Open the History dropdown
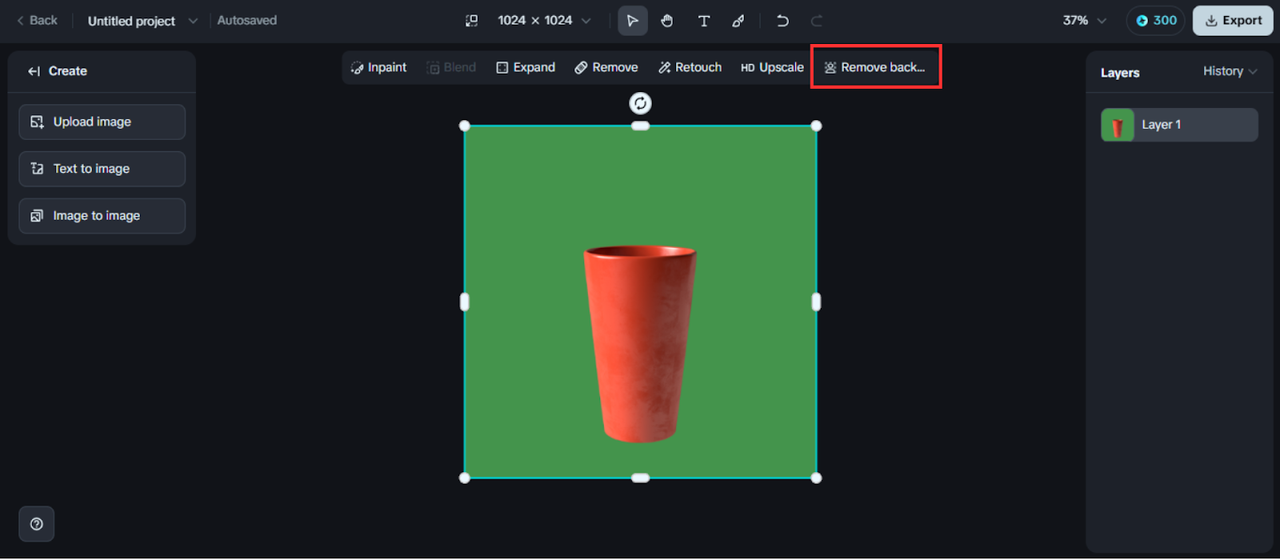Viewport: 1280px width, 560px height. (x=1230, y=71)
